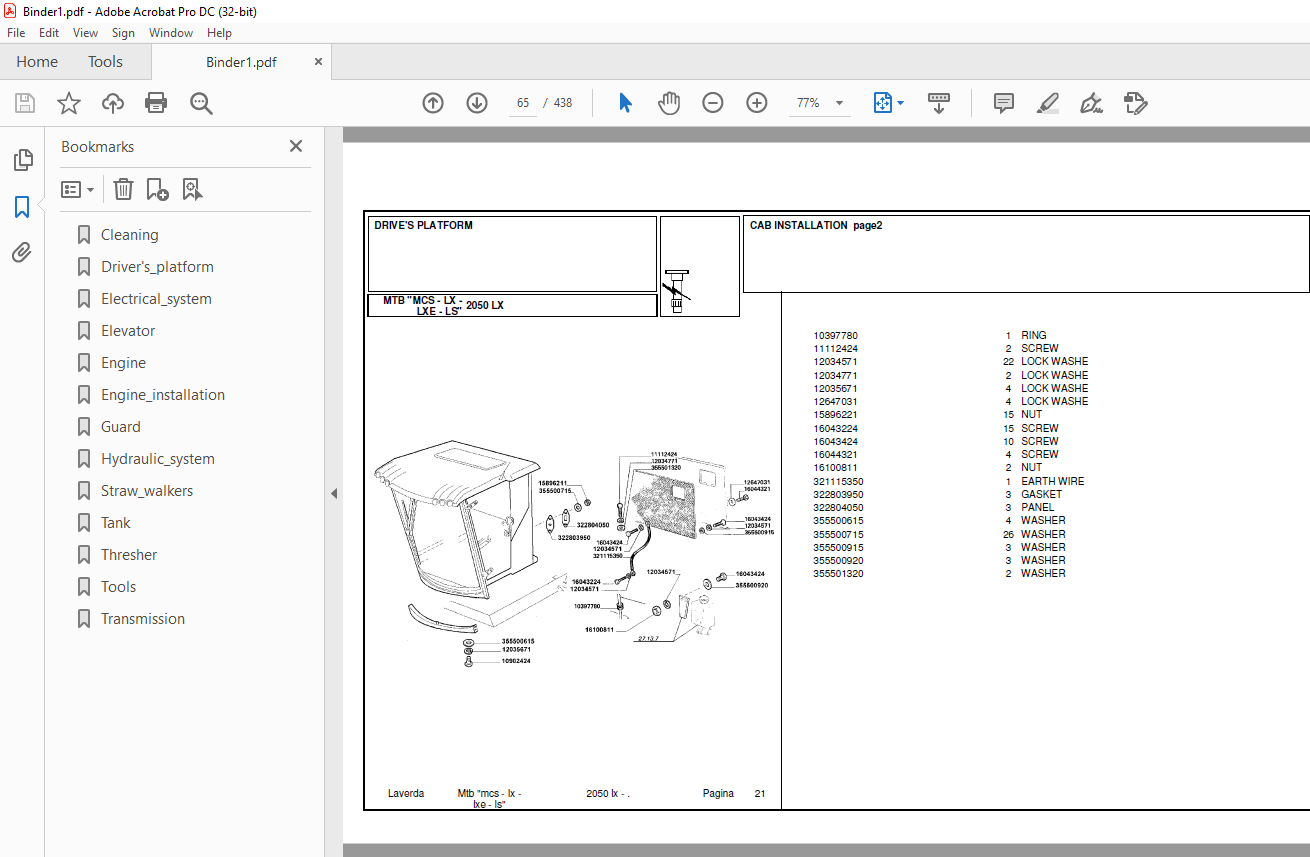Go to the next page

(x=477, y=103)
